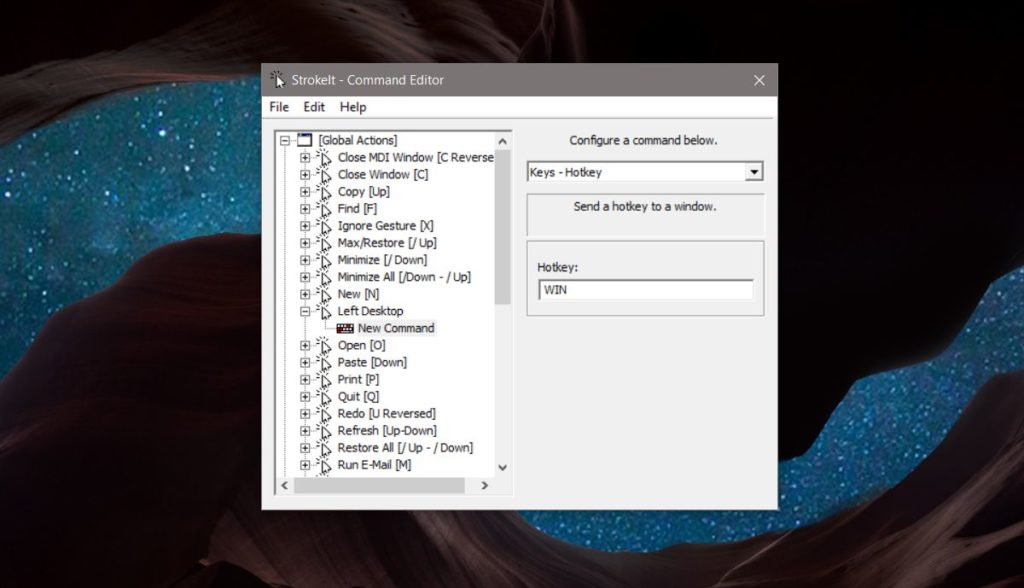This screenshot has width=1024, height=588.
Task: Click inside the Hotkey input field
Action: click(x=645, y=290)
